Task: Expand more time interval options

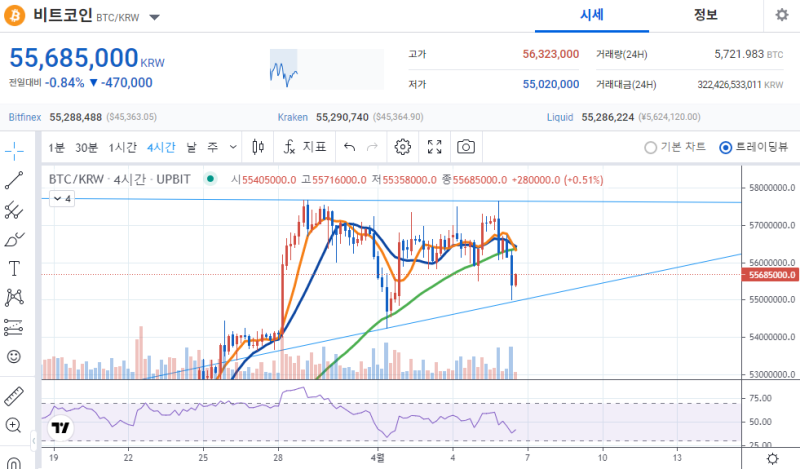Action: point(233,147)
